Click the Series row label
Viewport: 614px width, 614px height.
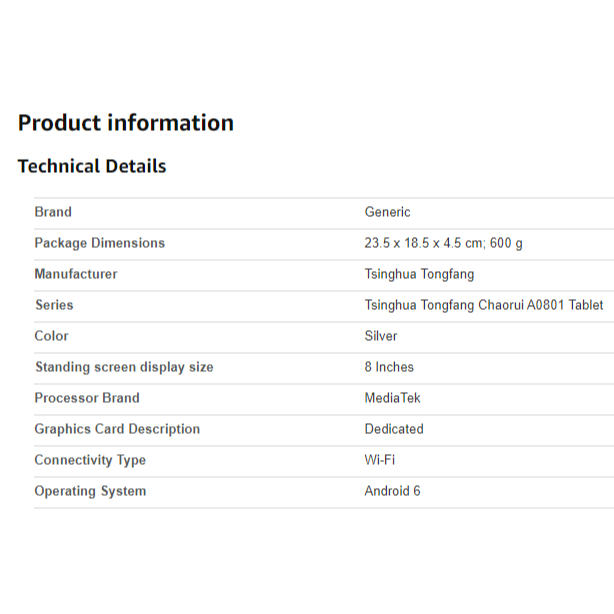click(54, 305)
